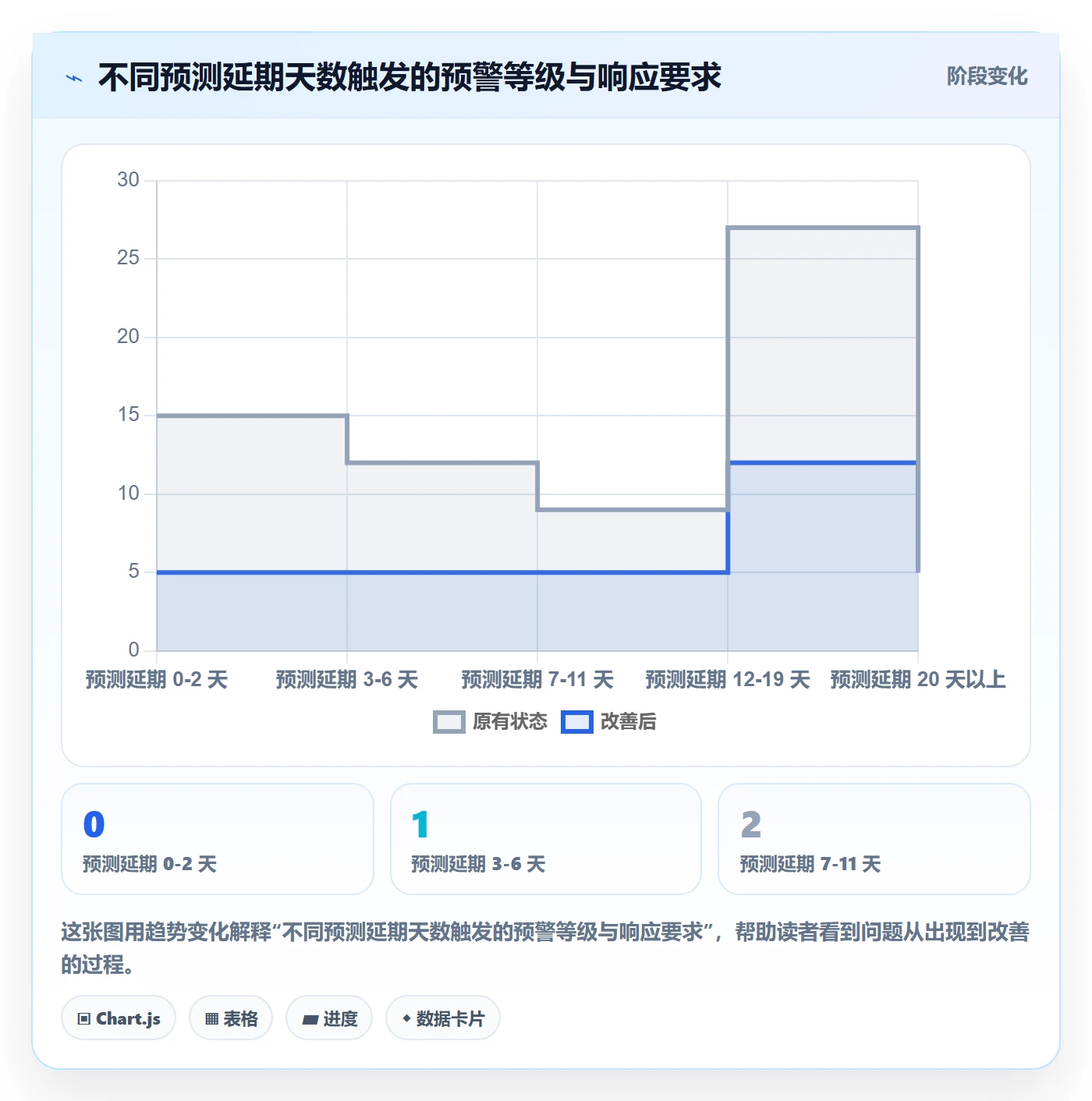Image resolution: width=1092 pixels, height=1101 pixels.
Task: Select the 表格 tag chip
Action: (231, 1018)
